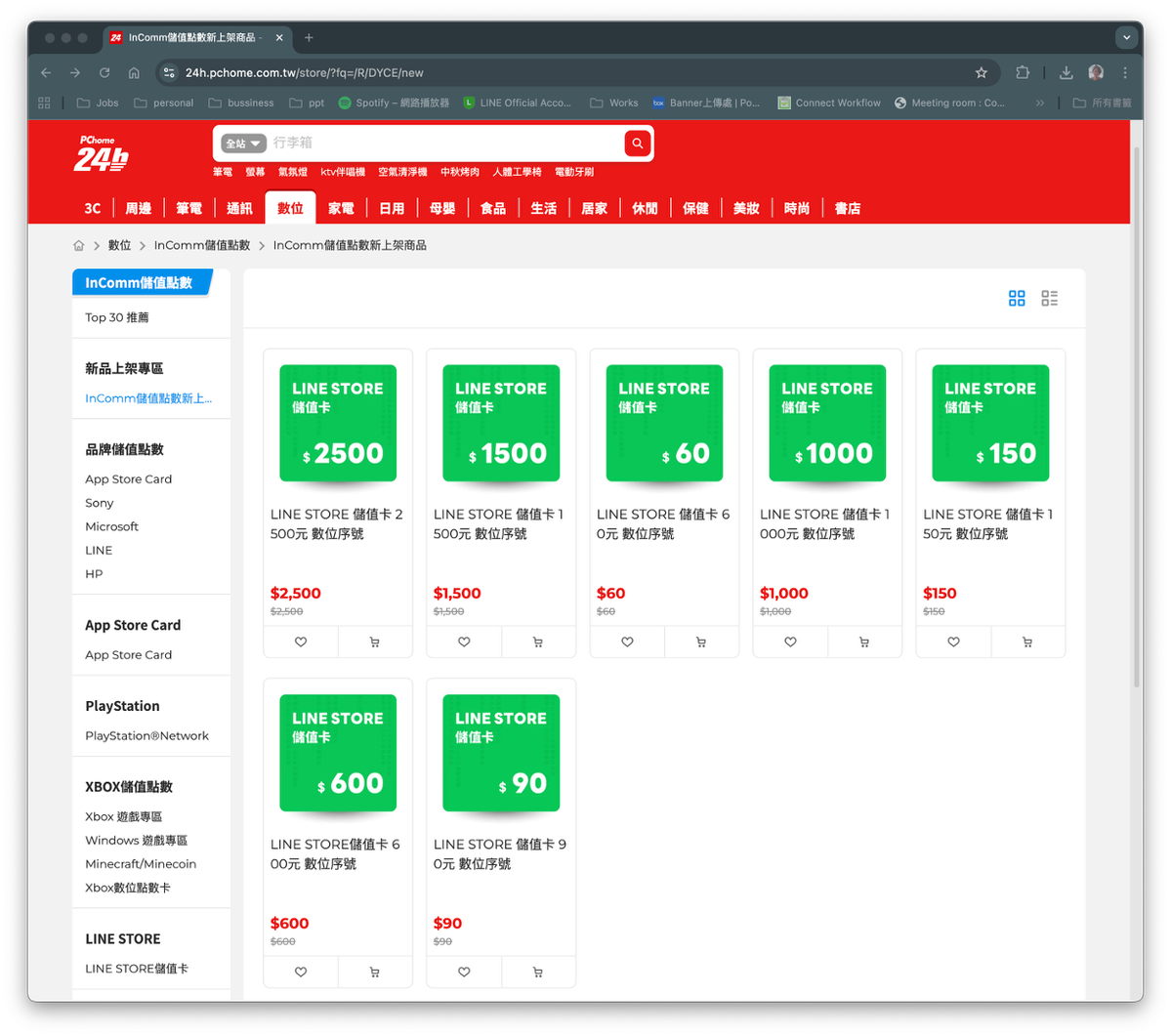Click the search input field
The height and width of the screenshot is (1036, 1171).
click(x=444, y=143)
